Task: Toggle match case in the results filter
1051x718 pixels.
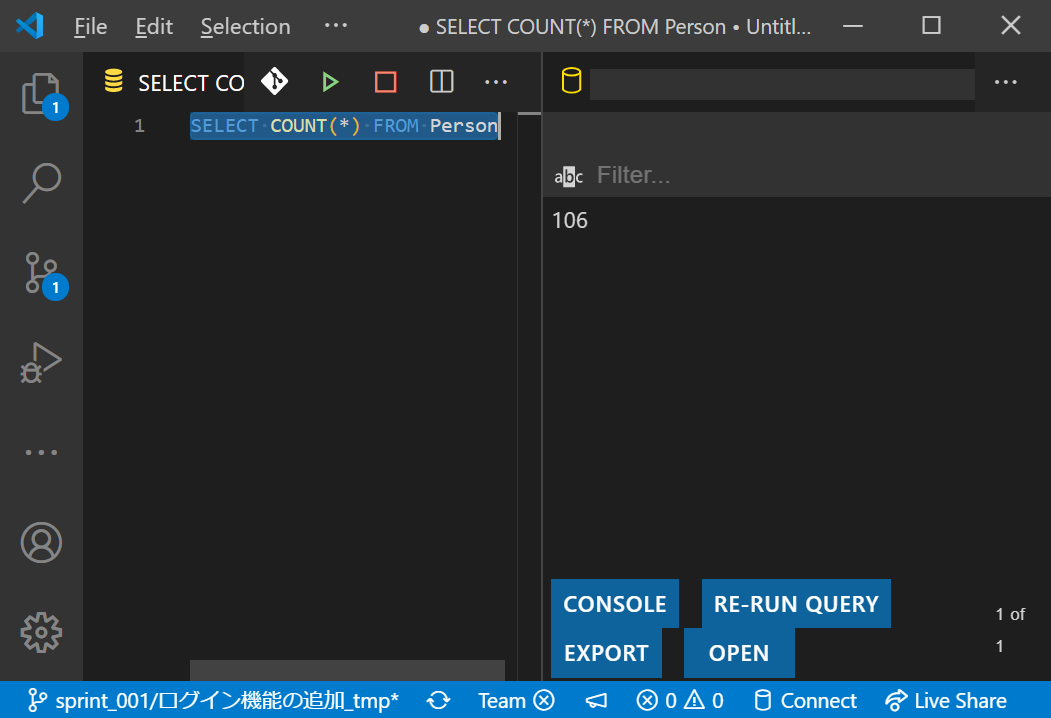Action: click(x=568, y=175)
